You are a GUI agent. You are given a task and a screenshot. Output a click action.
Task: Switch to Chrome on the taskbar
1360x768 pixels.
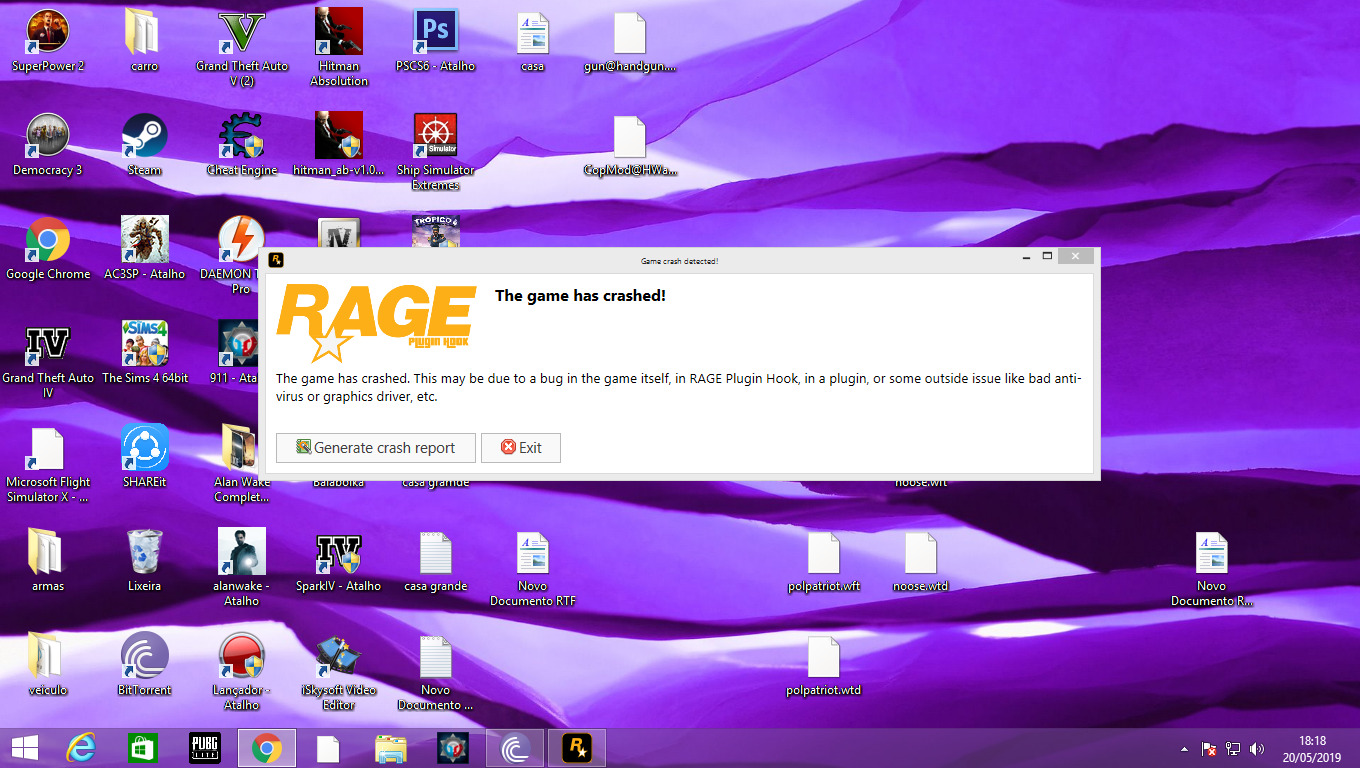tap(266, 748)
